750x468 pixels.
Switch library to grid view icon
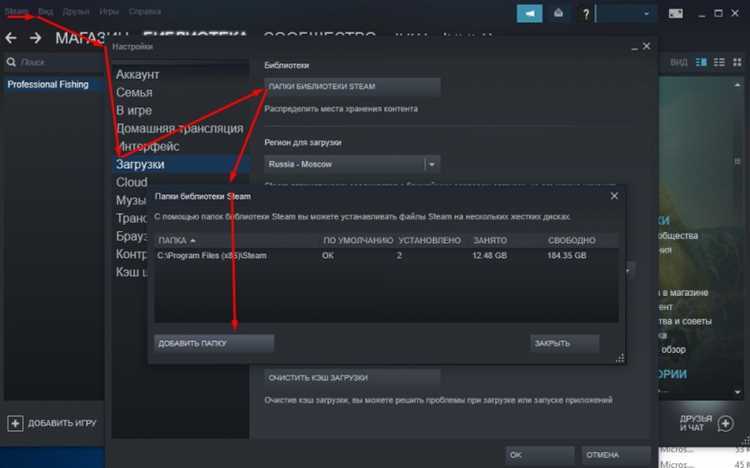click(737, 62)
